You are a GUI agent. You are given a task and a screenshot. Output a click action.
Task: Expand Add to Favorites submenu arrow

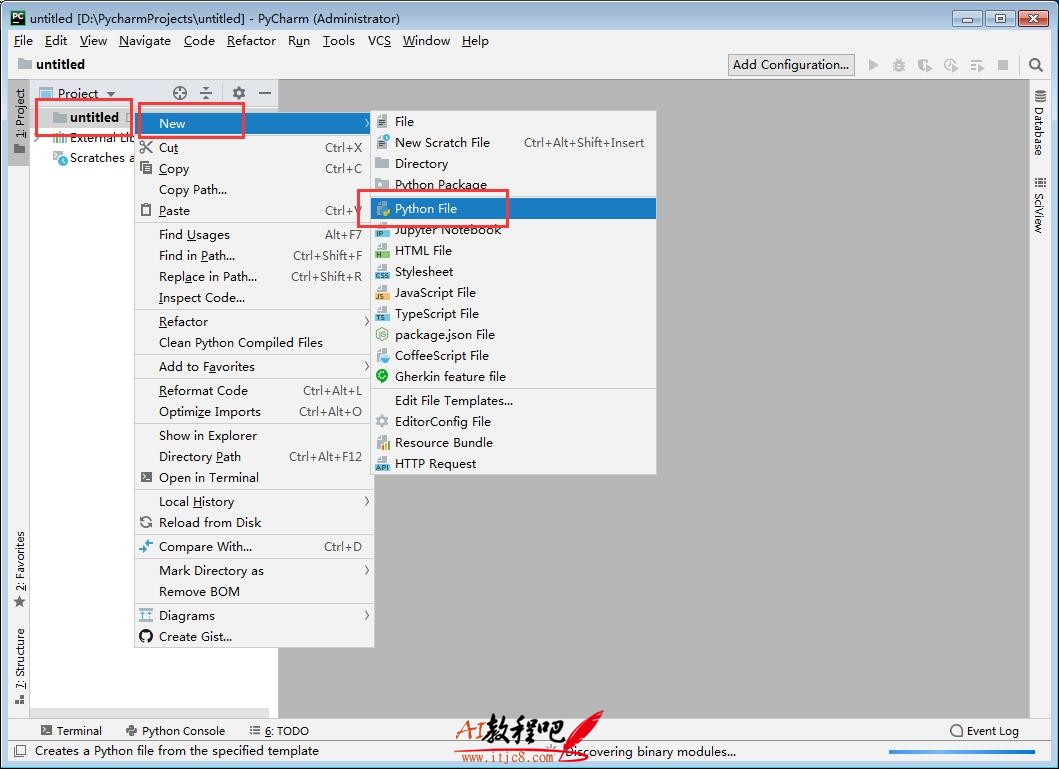pos(367,366)
